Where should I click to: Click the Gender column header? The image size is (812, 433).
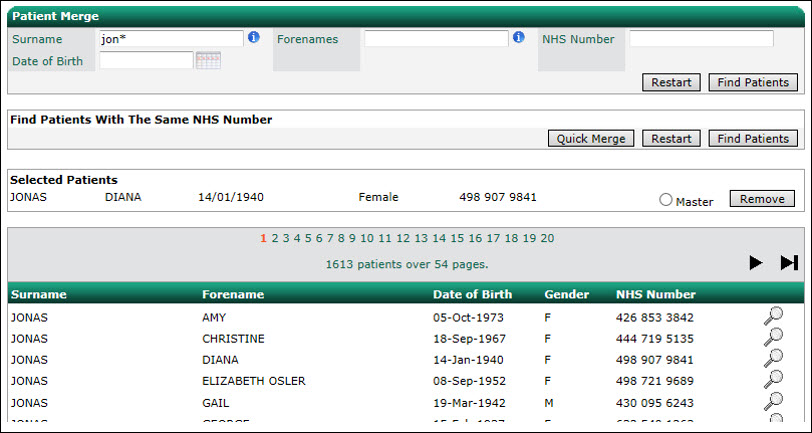[x=567, y=294]
